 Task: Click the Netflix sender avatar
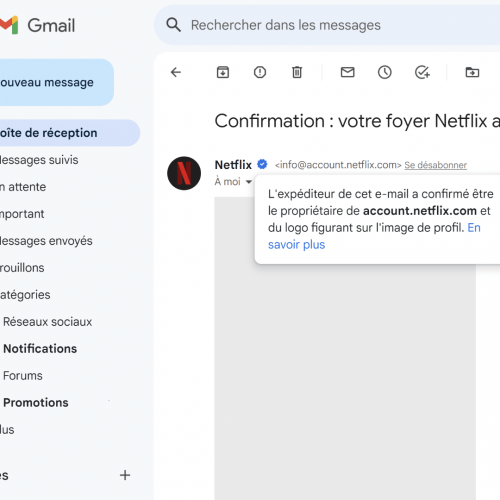coord(184,173)
